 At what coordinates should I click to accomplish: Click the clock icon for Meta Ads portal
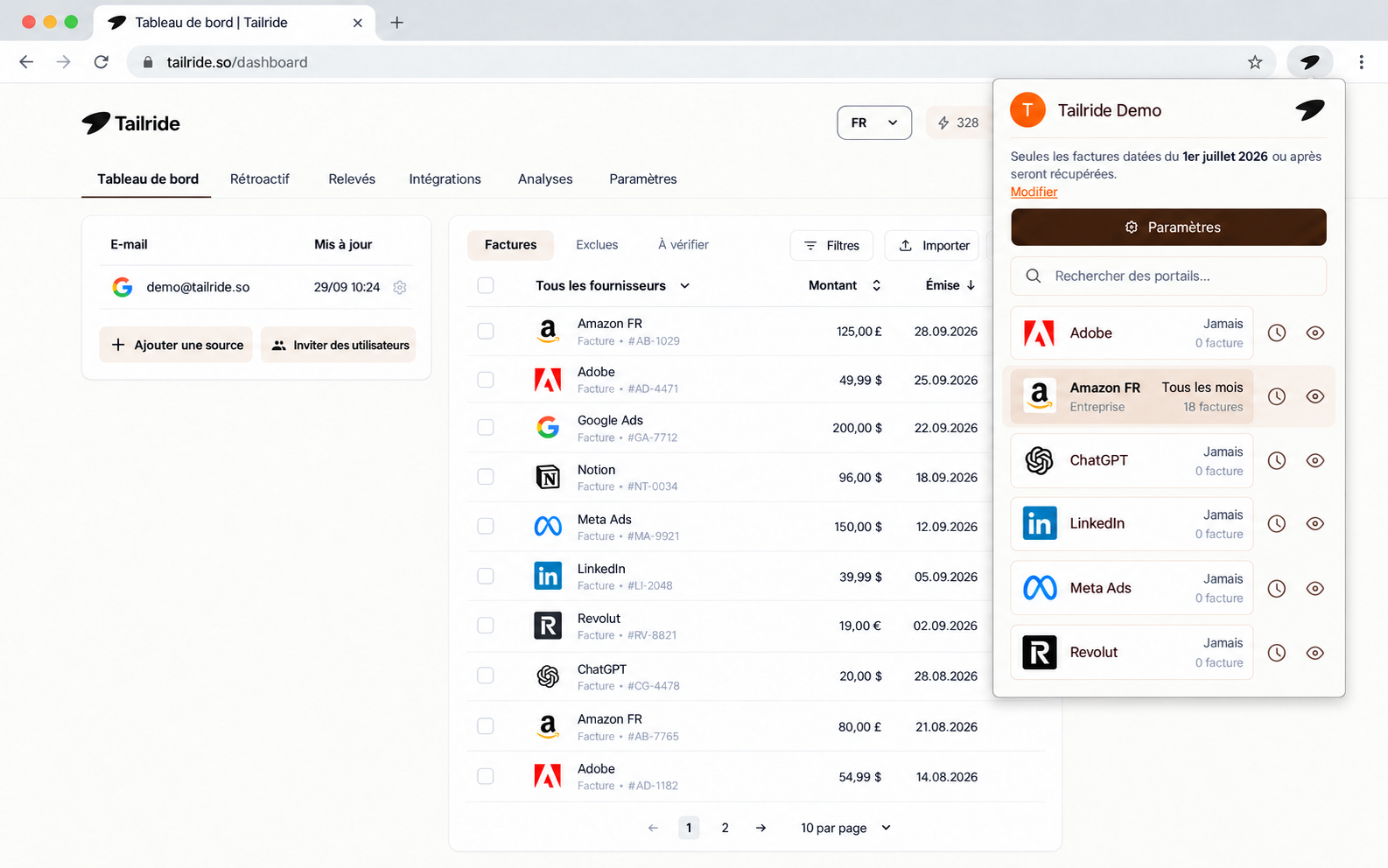1277,588
